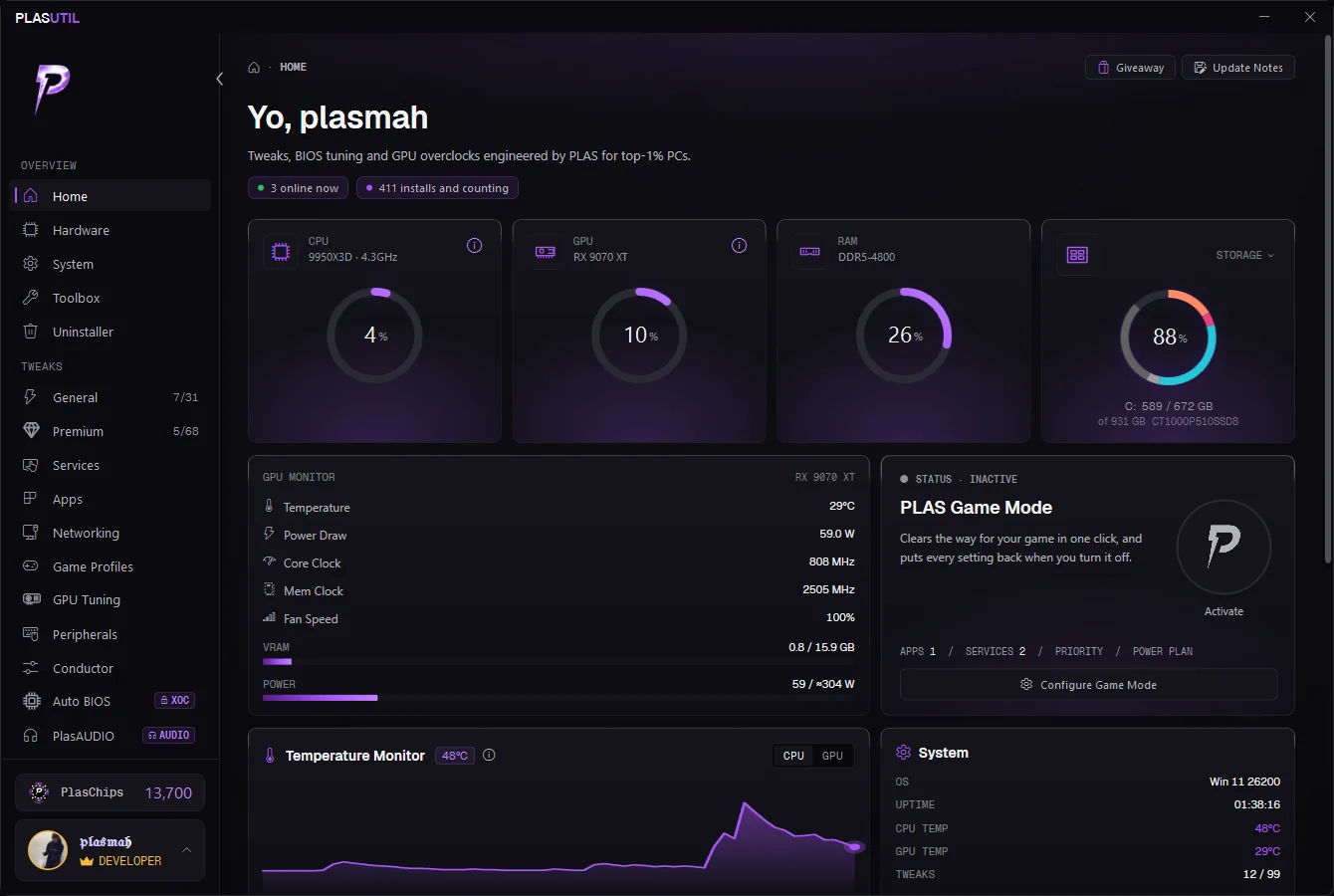Click the CPU usage ring showing 4%

click(374, 336)
